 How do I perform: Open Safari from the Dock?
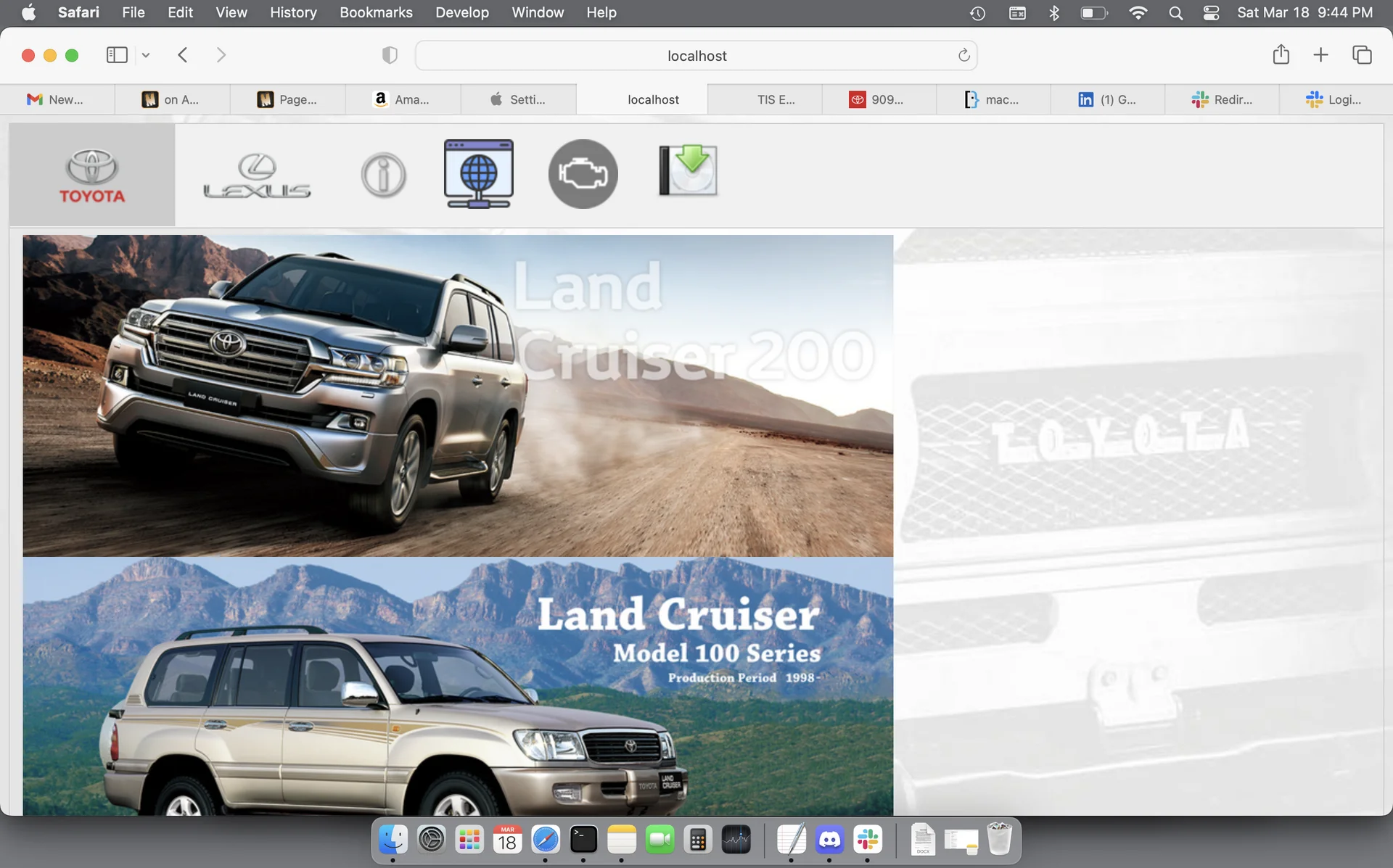pos(546,840)
